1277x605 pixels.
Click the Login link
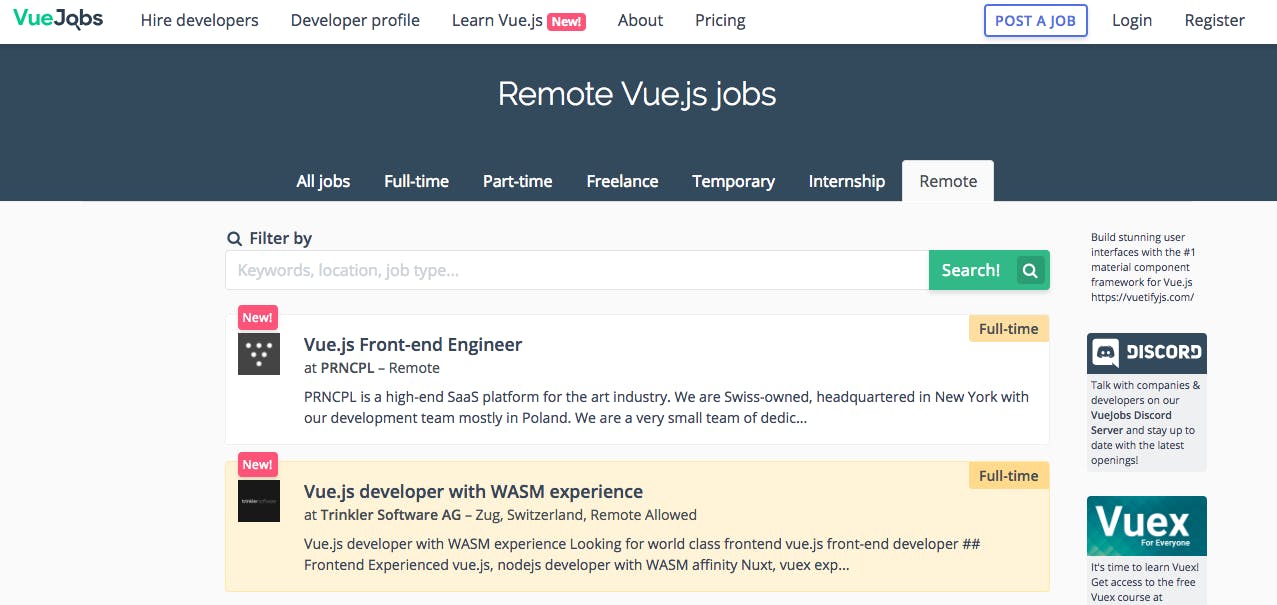[1131, 20]
